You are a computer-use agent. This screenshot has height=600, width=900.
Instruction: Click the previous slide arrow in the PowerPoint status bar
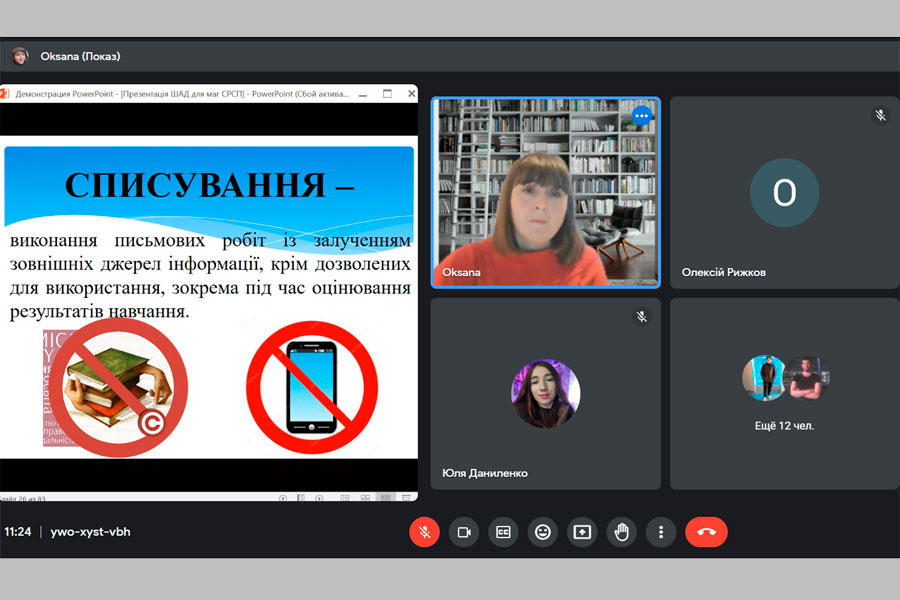[x=283, y=498]
